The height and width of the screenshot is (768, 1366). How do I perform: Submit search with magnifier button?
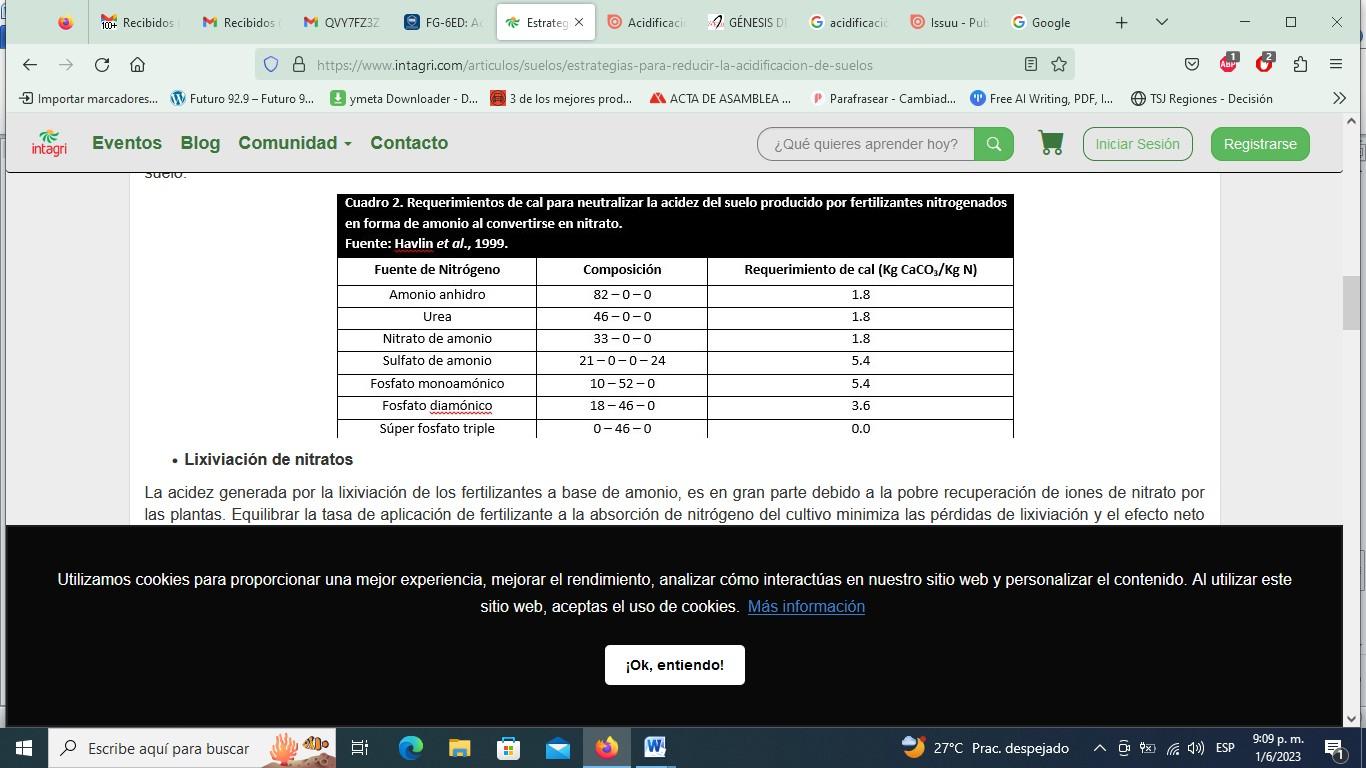point(994,144)
